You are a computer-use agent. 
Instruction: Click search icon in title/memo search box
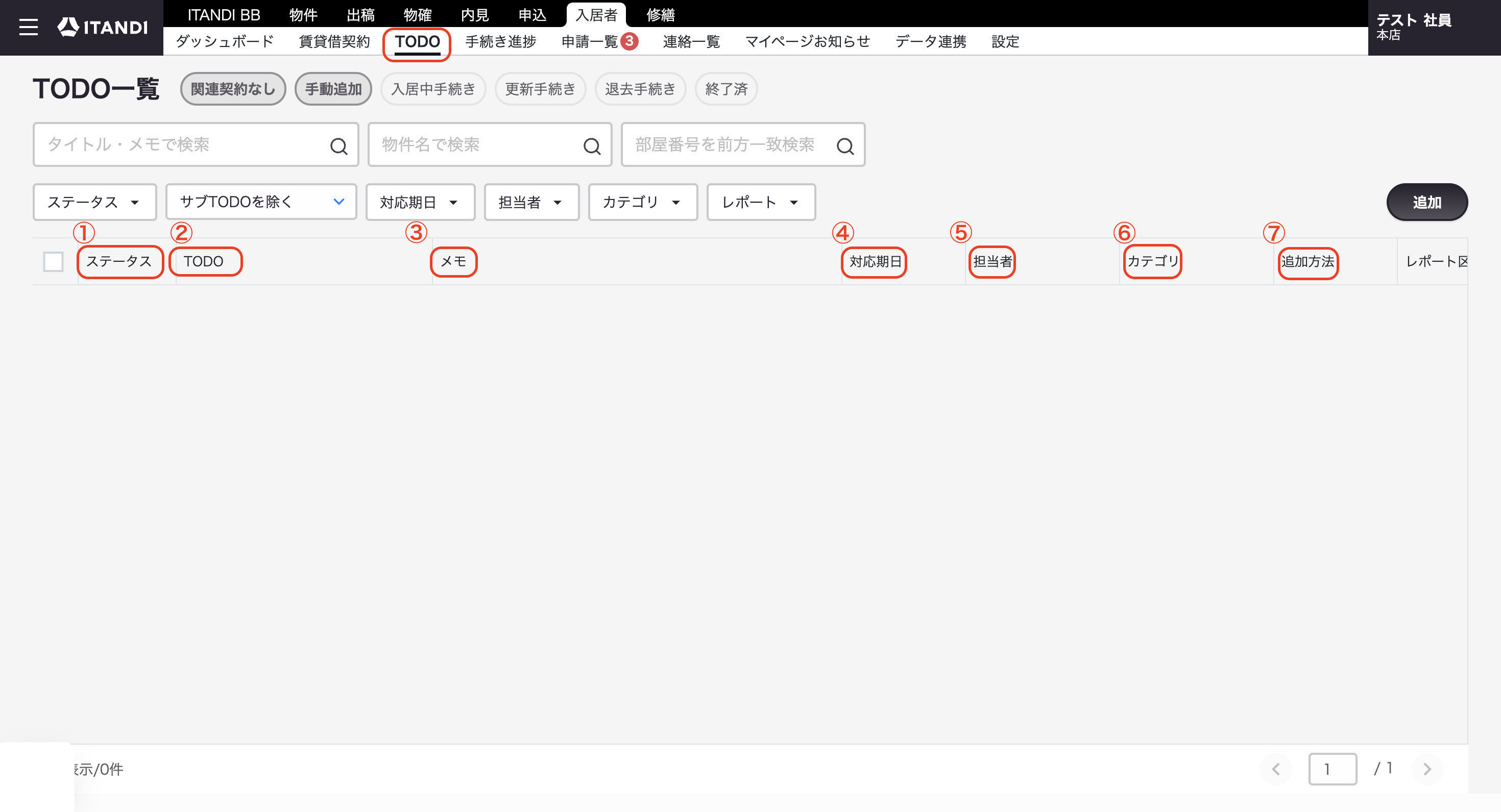point(338,145)
